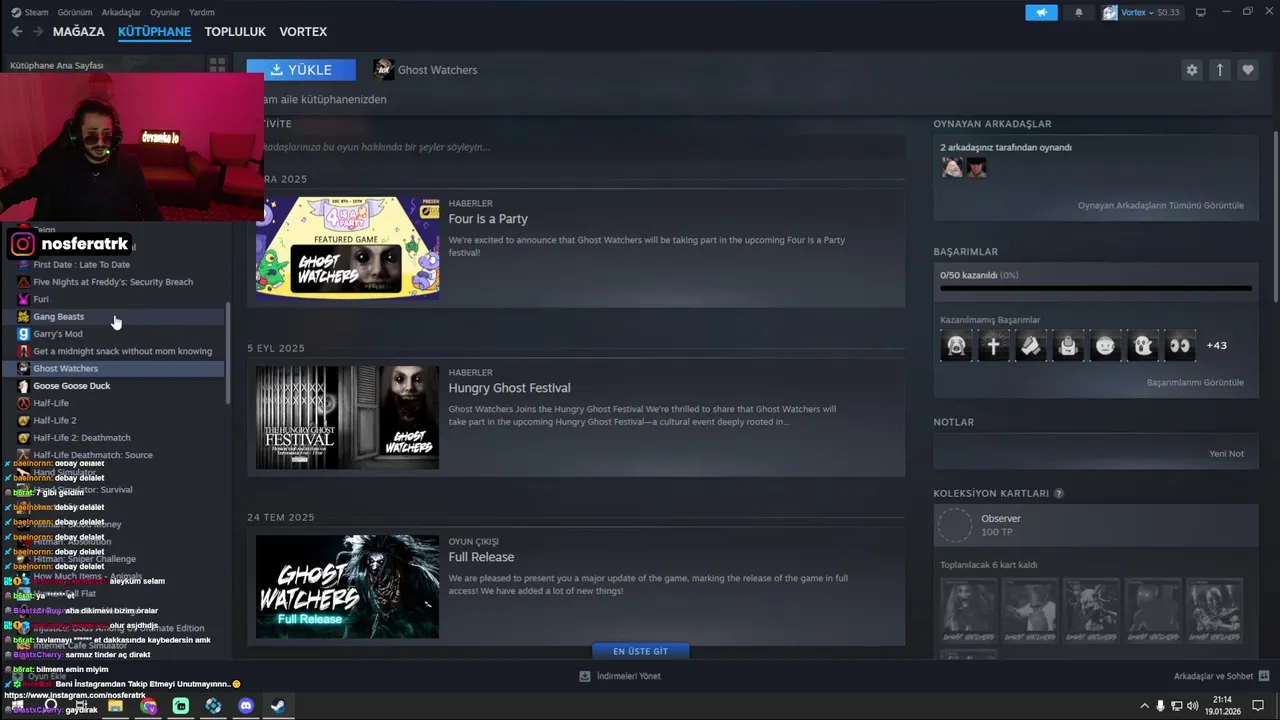Open File Explorer from taskbar
This screenshot has width=1280, height=720.
tap(115, 706)
